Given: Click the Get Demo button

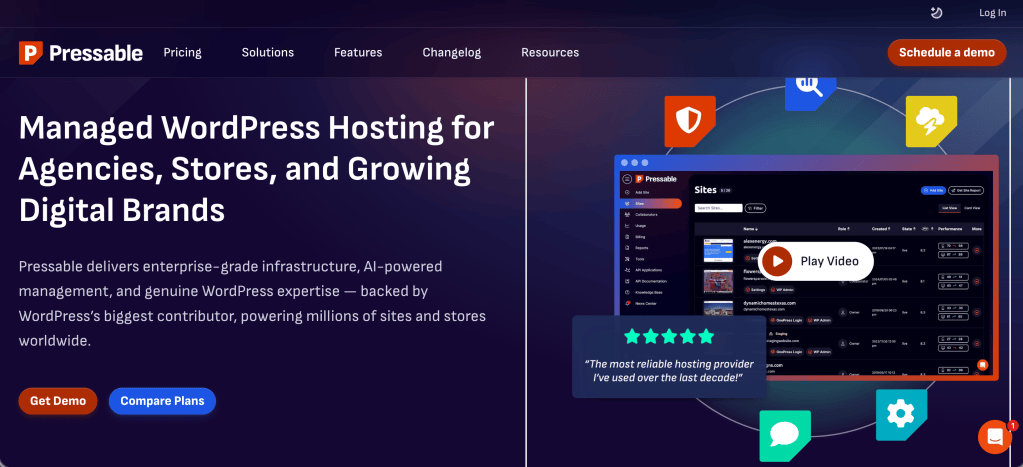Looking at the screenshot, I should tap(58, 401).
